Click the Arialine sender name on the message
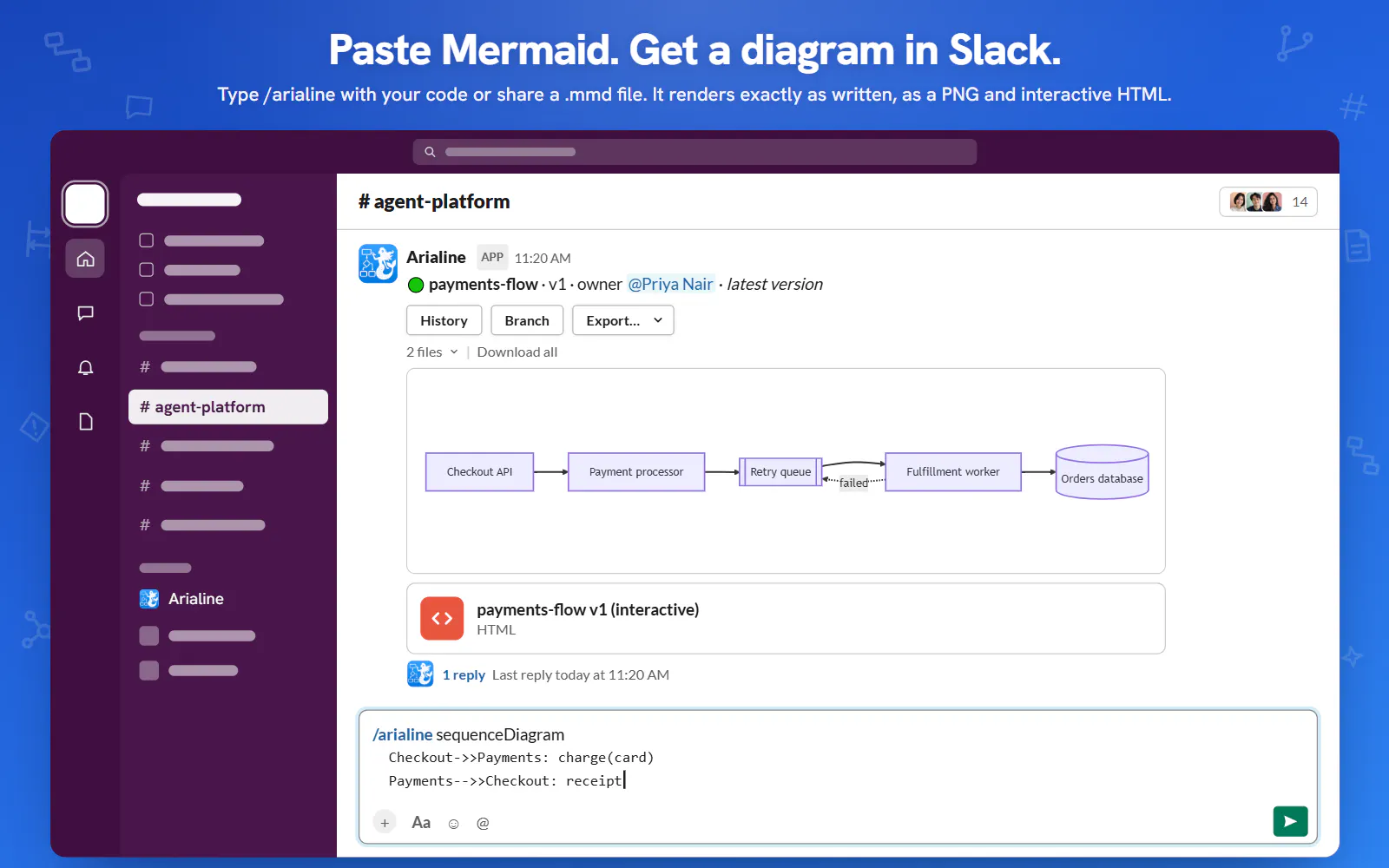1389x868 pixels. (x=436, y=257)
